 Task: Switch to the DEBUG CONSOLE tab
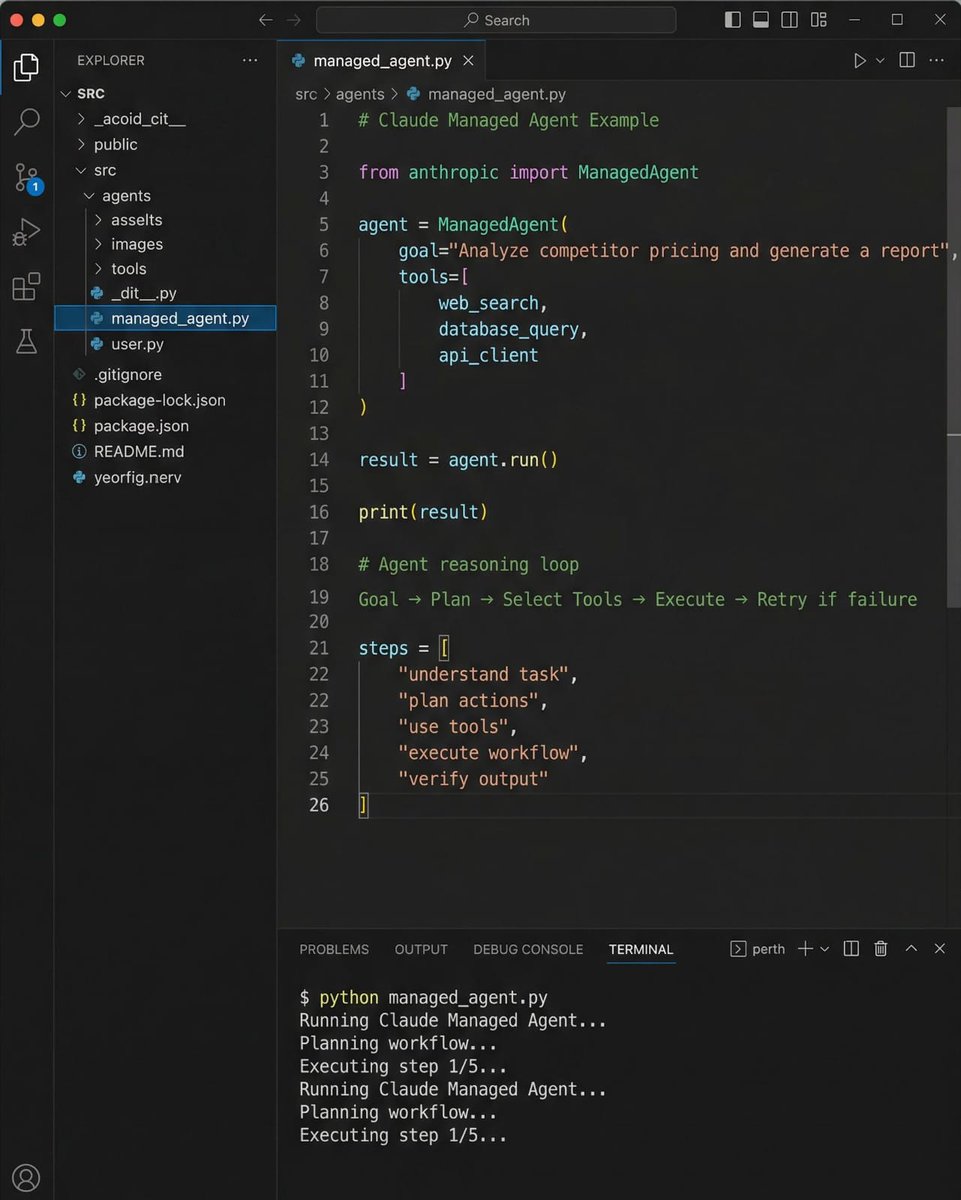528,949
